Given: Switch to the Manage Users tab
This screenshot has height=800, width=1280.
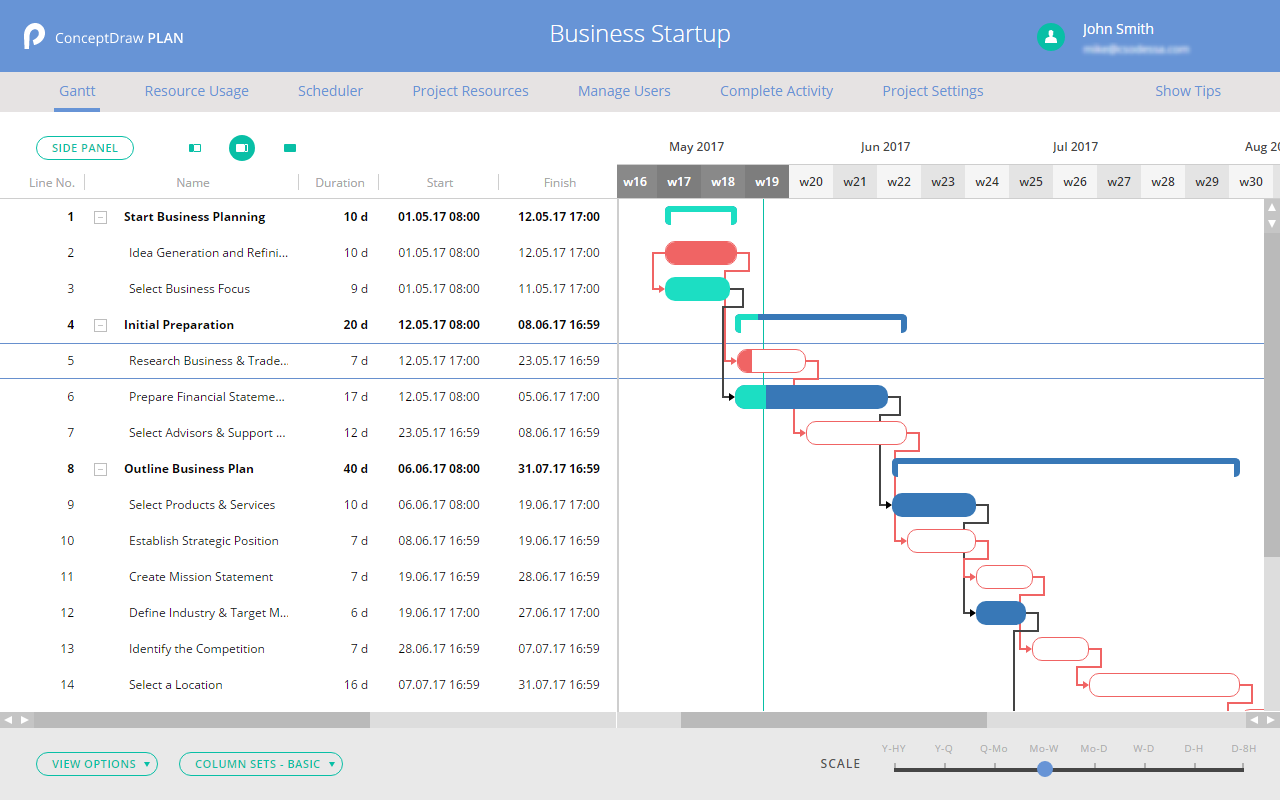Looking at the screenshot, I should coord(624,91).
